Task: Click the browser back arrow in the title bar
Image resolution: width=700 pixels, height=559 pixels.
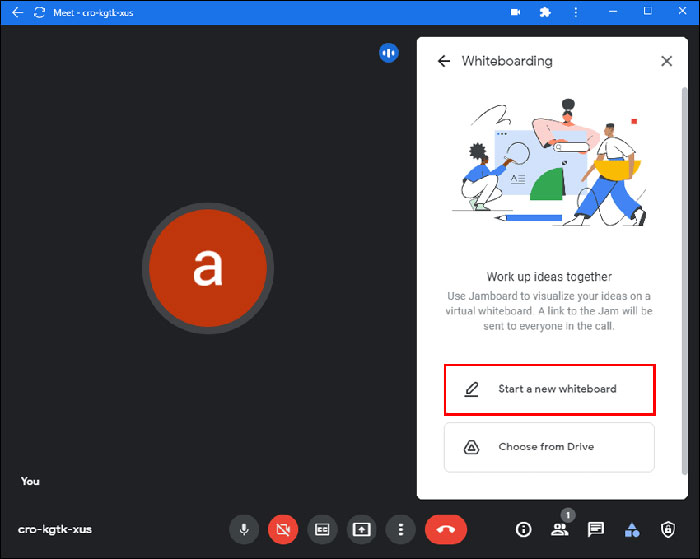Action: coord(17,12)
